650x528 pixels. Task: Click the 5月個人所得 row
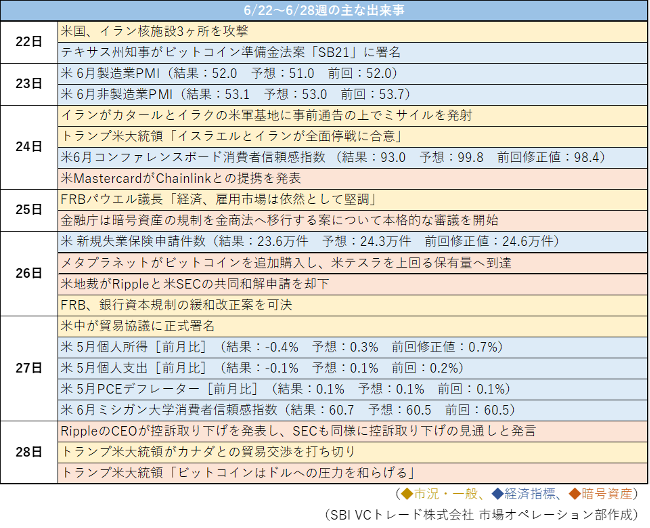click(x=352, y=347)
